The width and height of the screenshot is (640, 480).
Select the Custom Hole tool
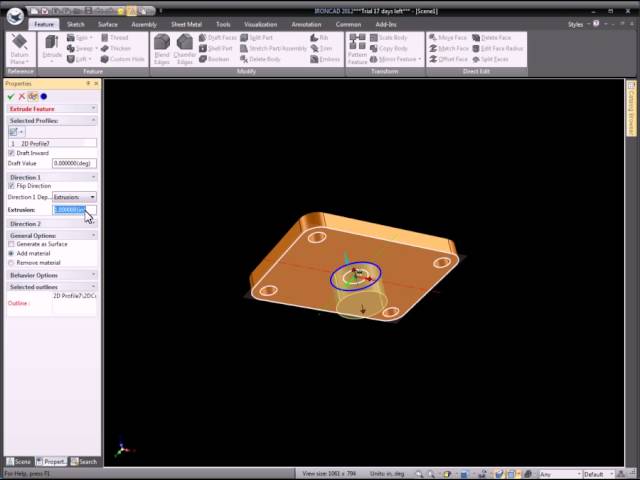click(x=122, y=59)
